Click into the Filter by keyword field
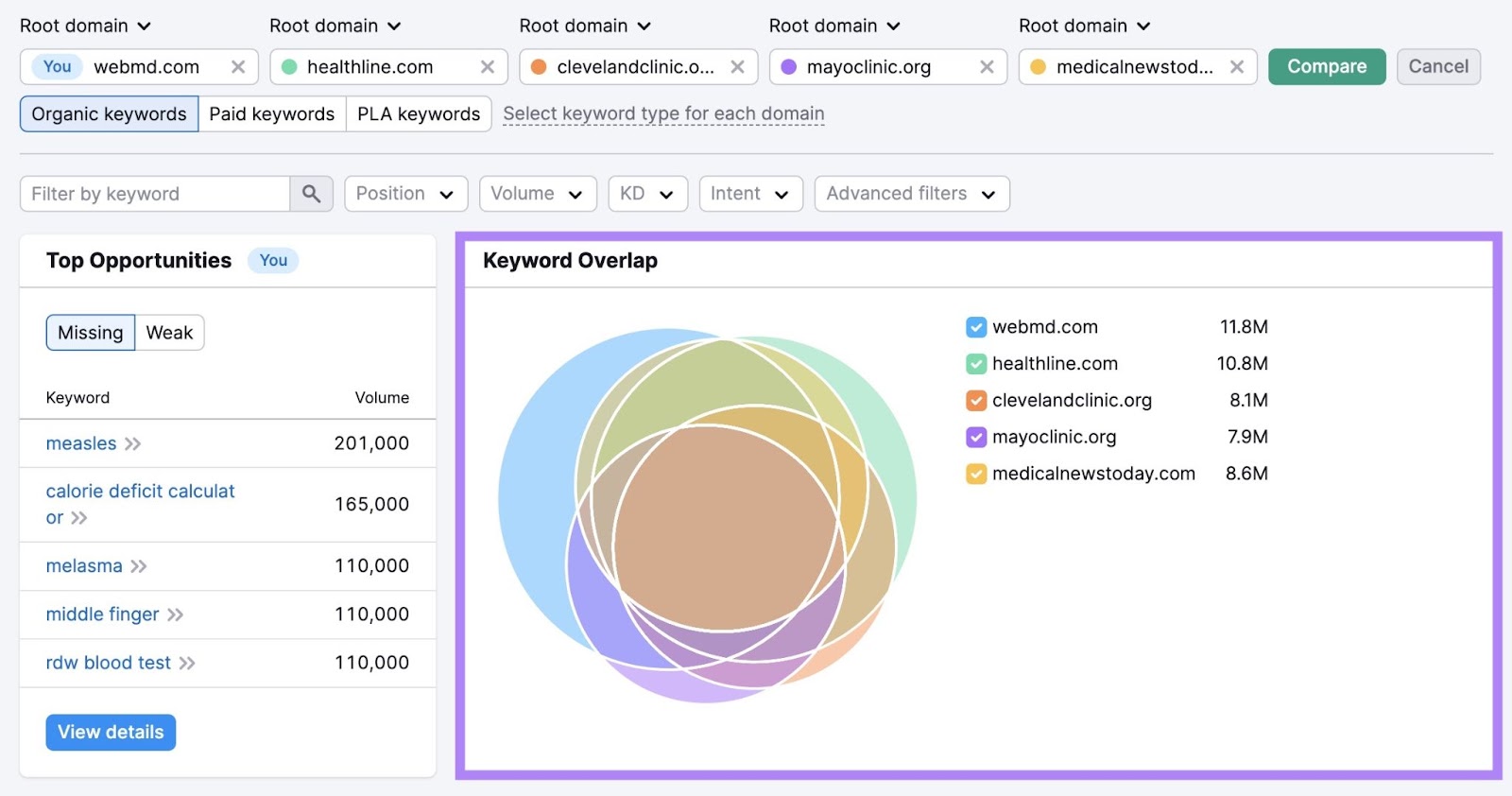This screenshot has width=1512, height=796. click(154, 194)
